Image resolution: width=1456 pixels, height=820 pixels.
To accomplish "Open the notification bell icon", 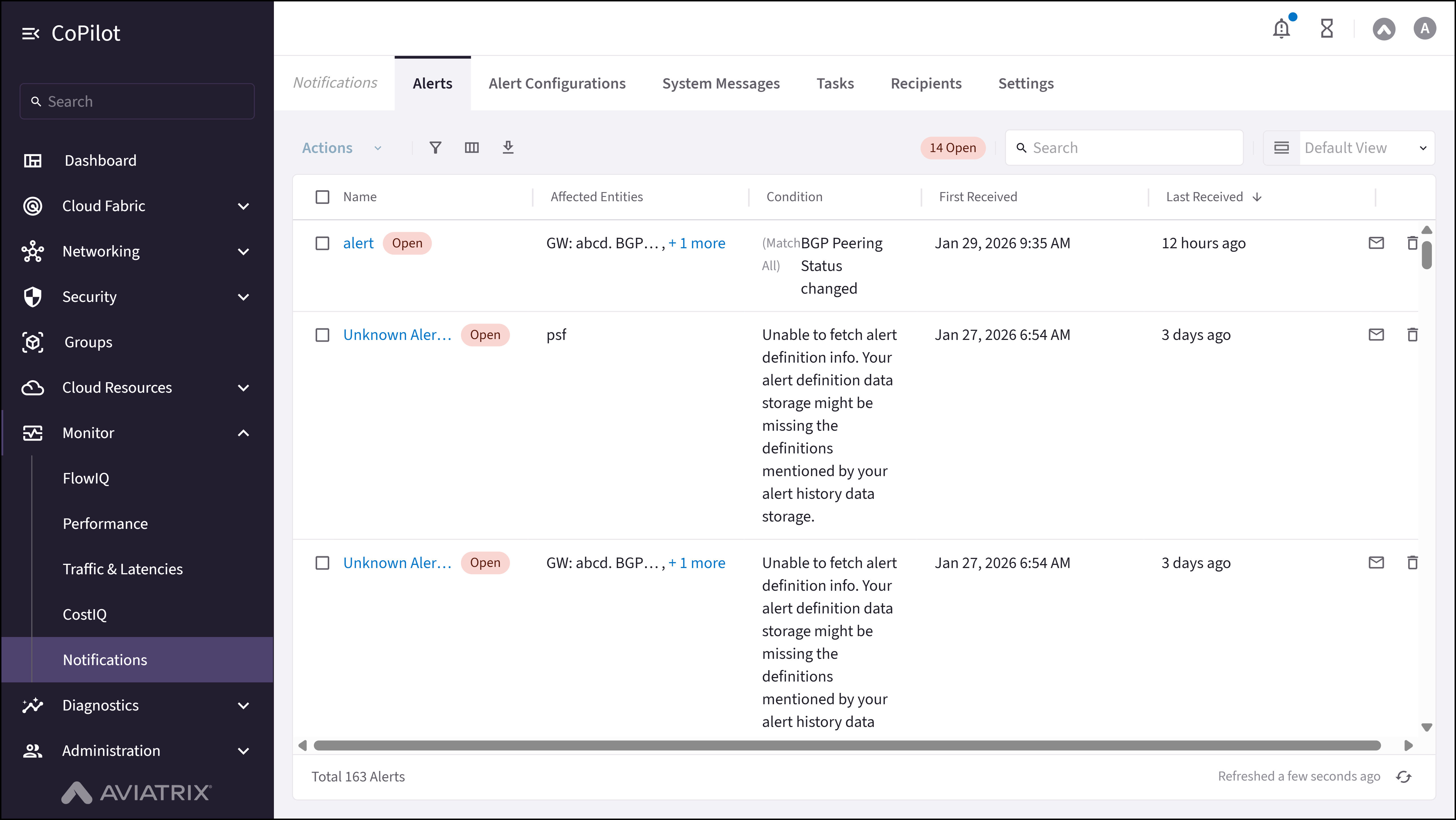I will coord(1281,28).
